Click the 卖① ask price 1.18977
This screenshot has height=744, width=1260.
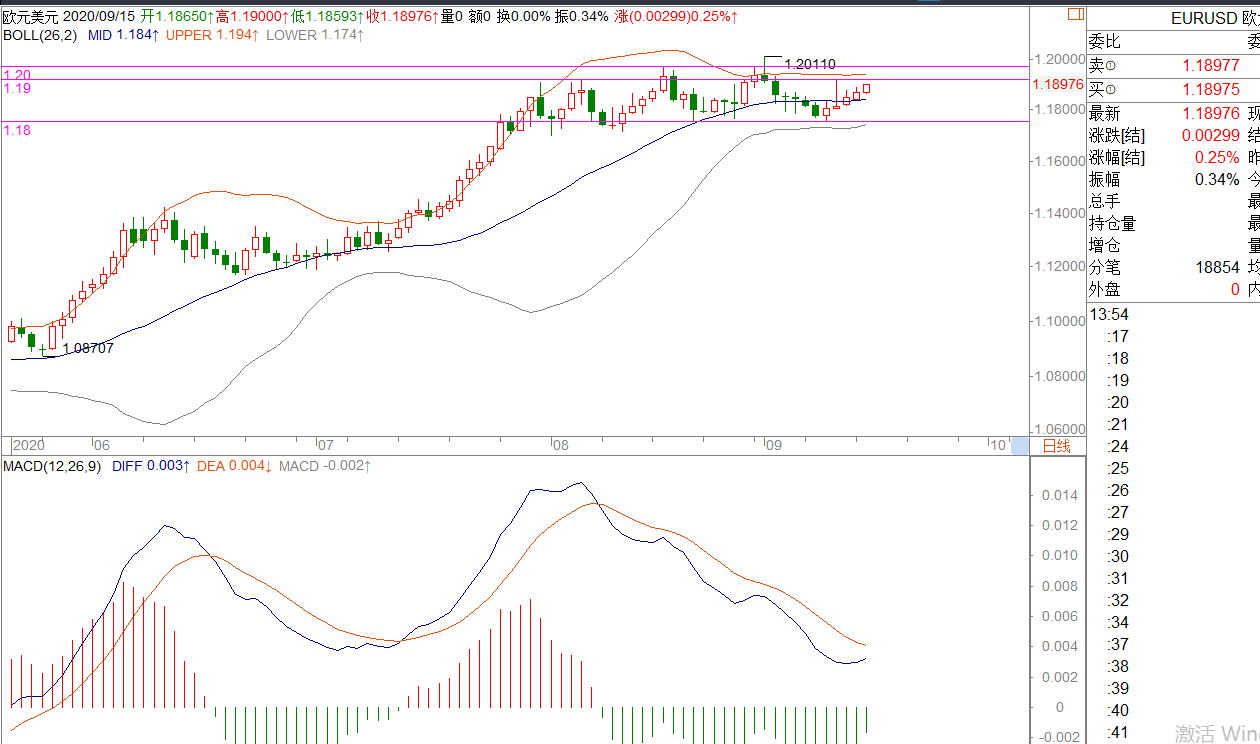(1211, 65)
